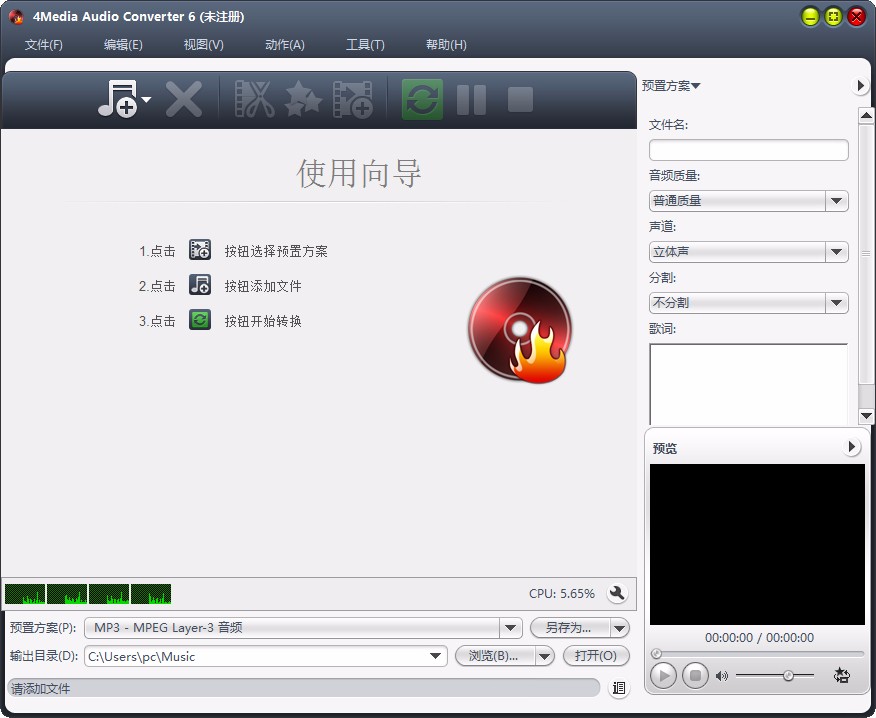Stop conversion with the stop icon
This screenshot has height=718, width=876.
519,100
